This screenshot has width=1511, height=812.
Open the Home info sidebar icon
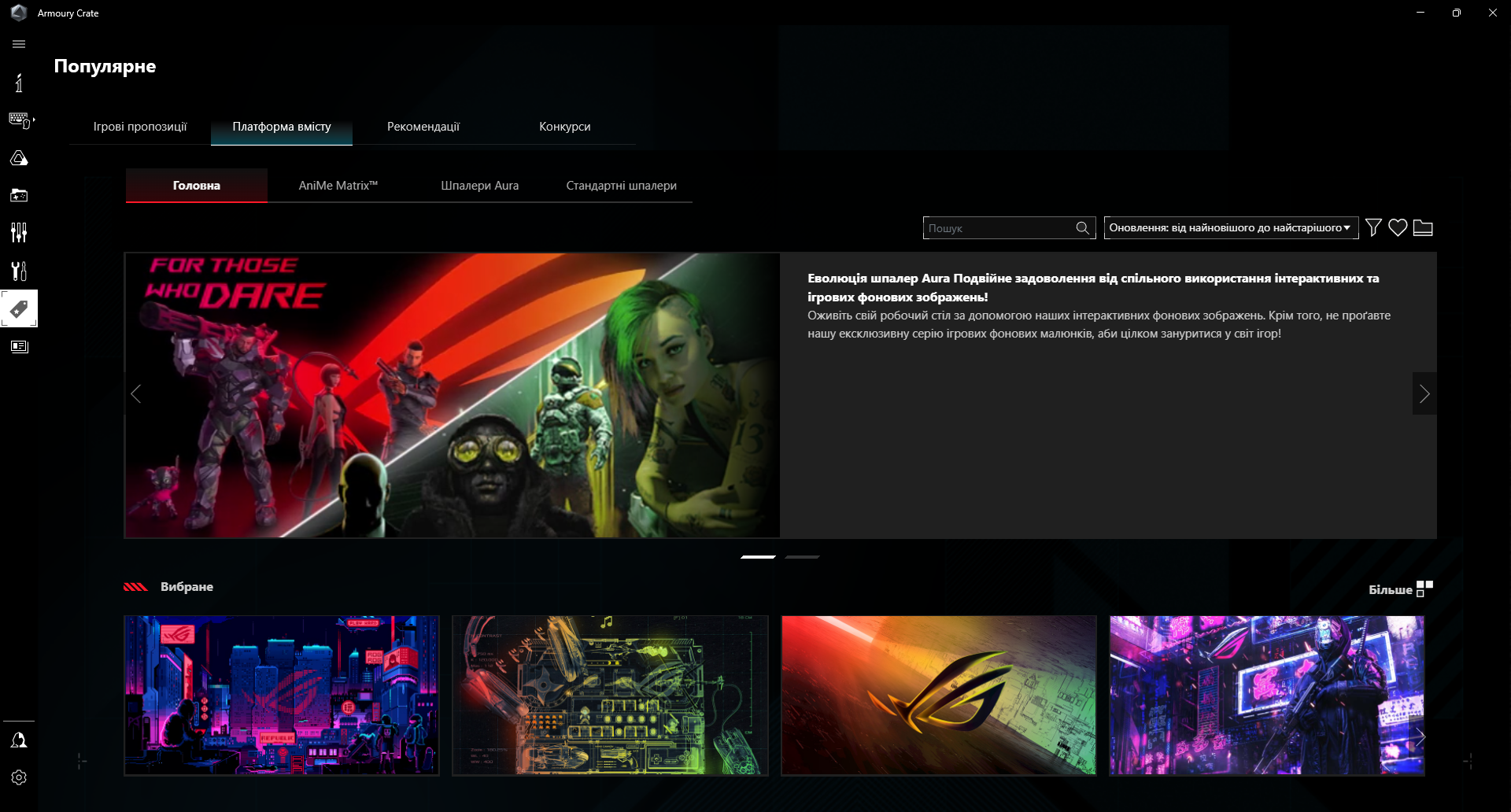19,83
